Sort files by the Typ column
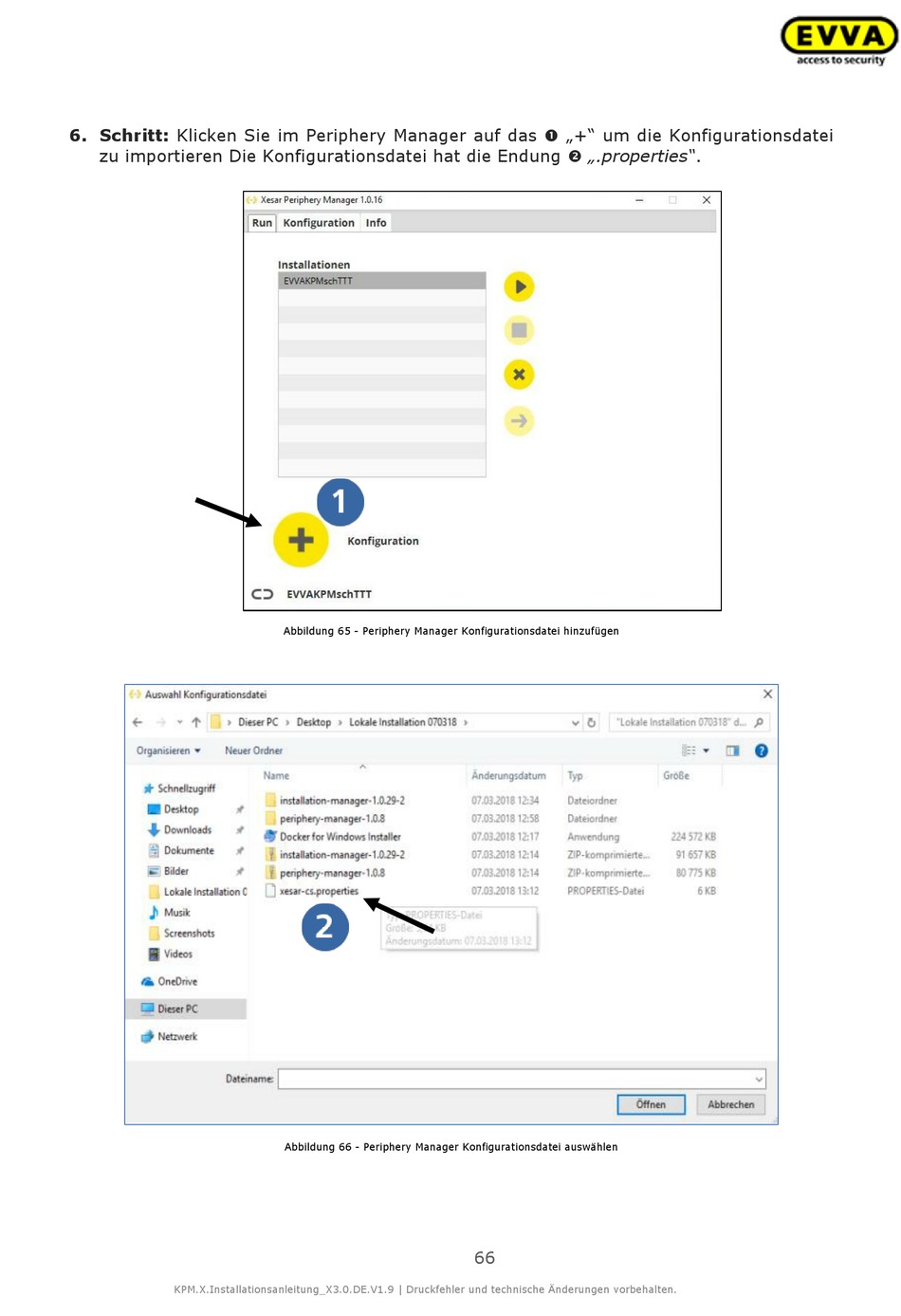This screenshot has height=1316, width=901. tap(575, 776)
